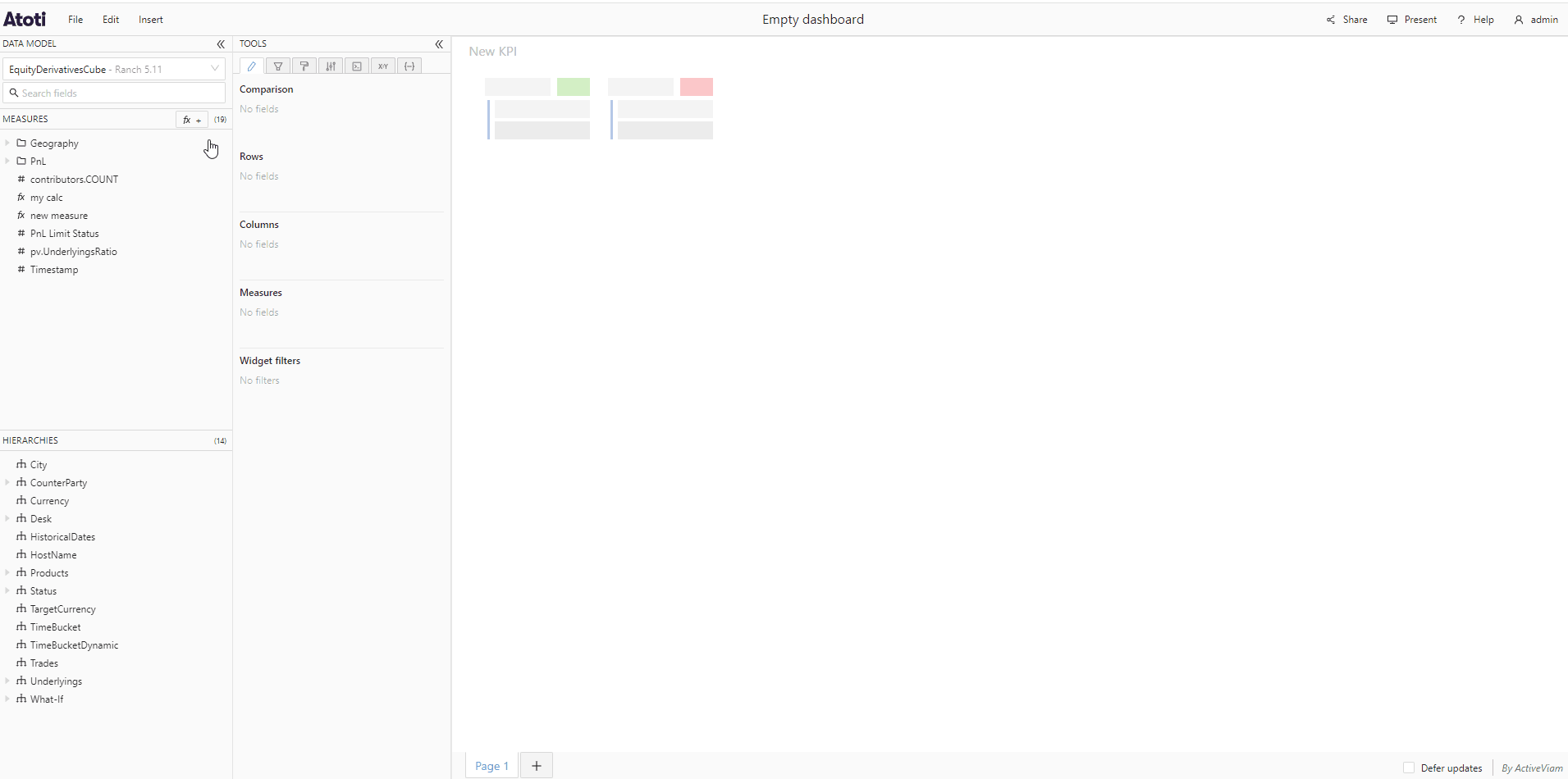Viewport: 1568px width, 779px height.
Task: Expand the Underlyings hierarchy
Action: (x=7, y=681)
